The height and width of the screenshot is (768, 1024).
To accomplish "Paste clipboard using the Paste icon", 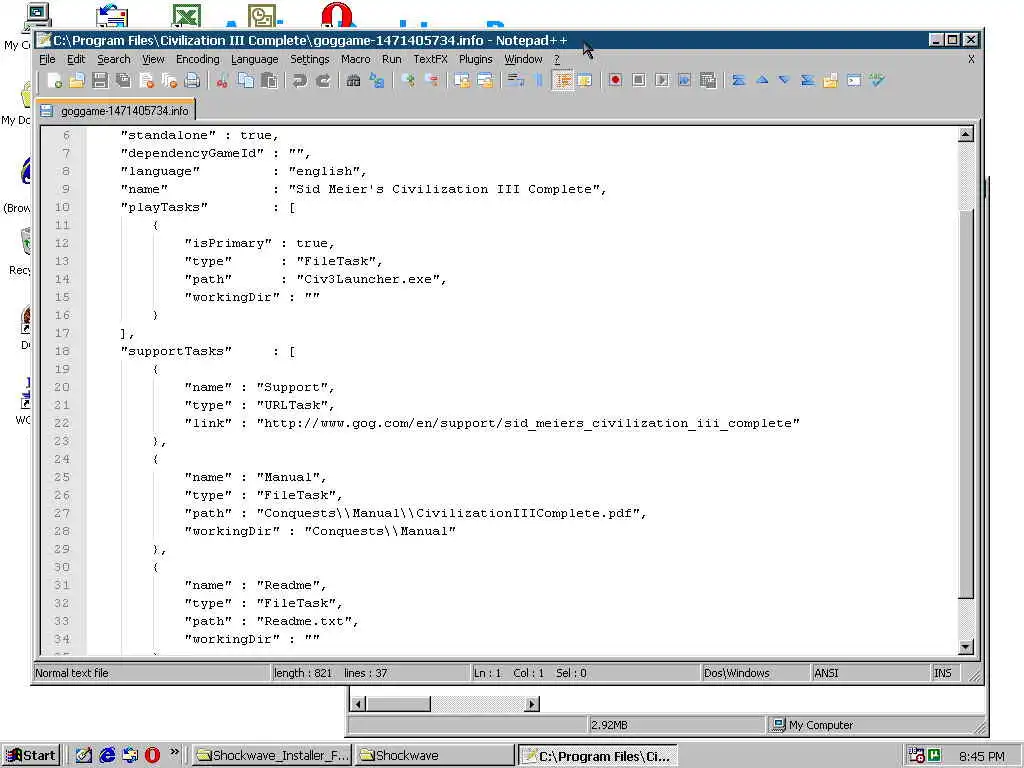I will [268, 80].
